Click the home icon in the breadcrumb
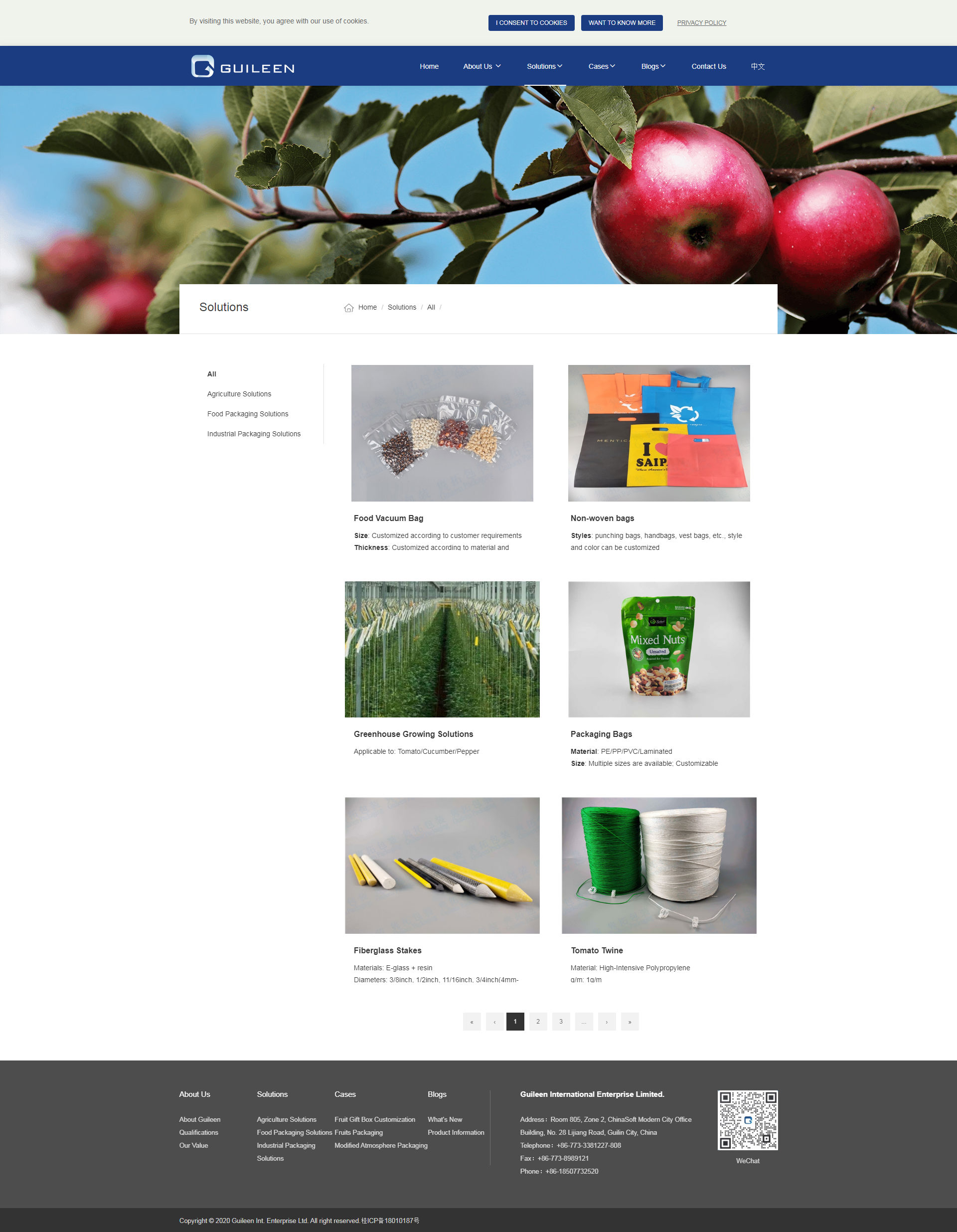Screen dimensions: 957x1232 349,308
